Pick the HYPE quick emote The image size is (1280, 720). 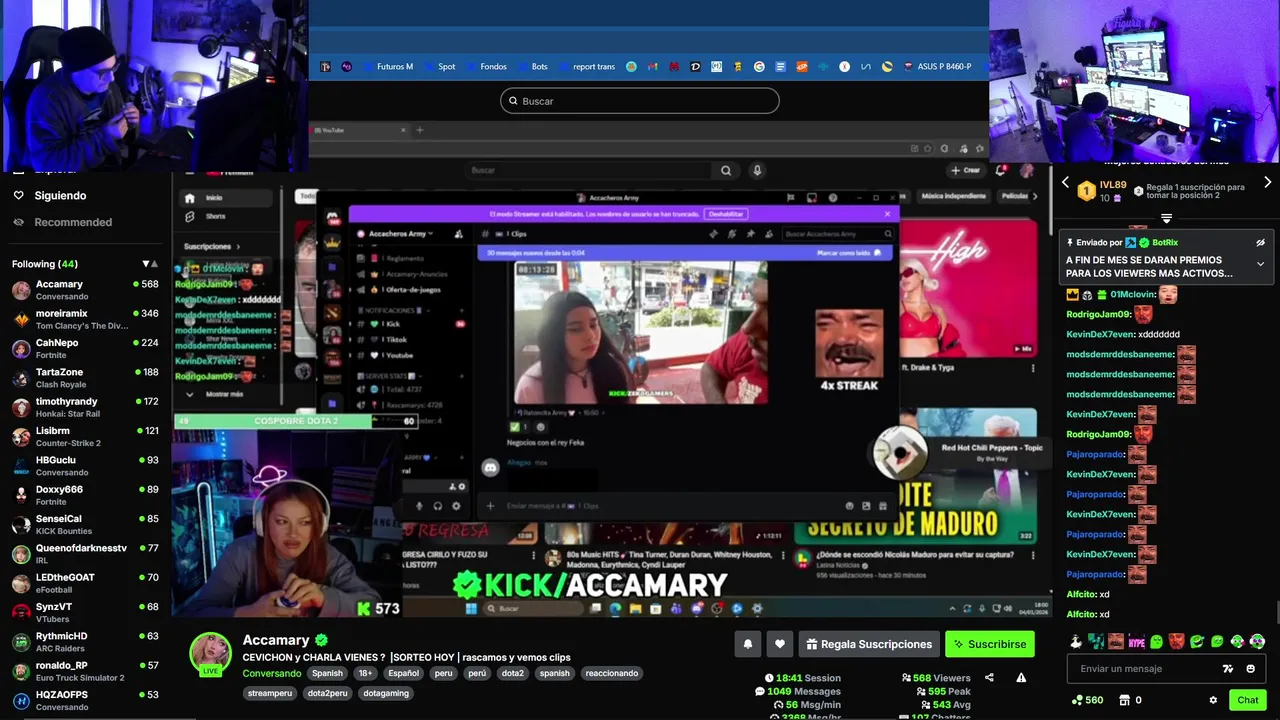[x=1137, y=641]
